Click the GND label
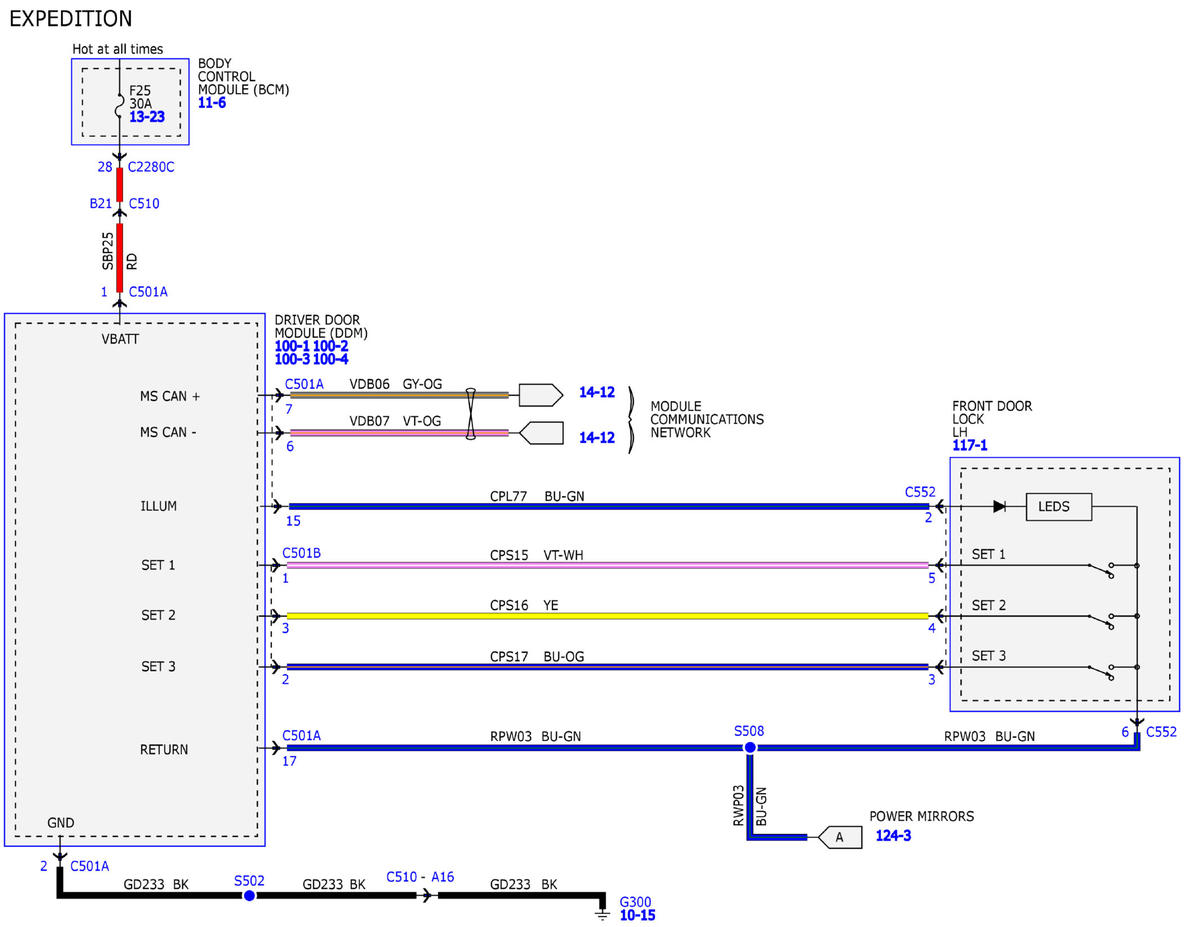Viewport: 1200px width, 927px height. (x=61, y=823)
